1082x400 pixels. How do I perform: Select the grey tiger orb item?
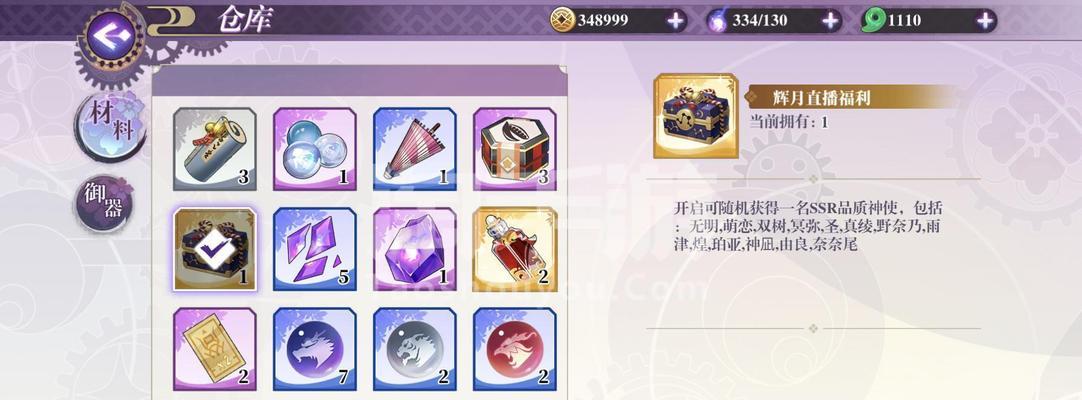415,349
